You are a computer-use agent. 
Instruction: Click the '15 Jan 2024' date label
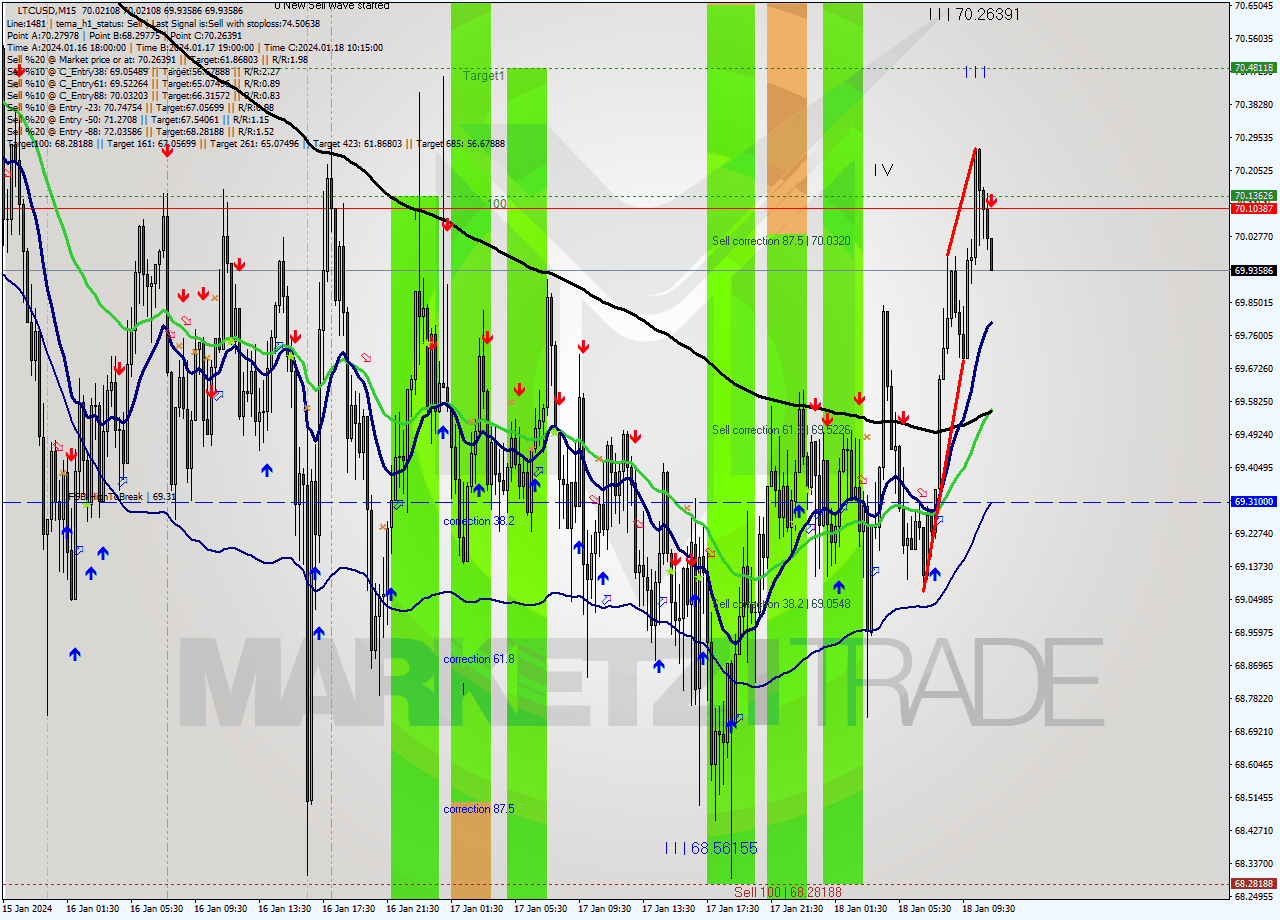[x=25, y=909]
